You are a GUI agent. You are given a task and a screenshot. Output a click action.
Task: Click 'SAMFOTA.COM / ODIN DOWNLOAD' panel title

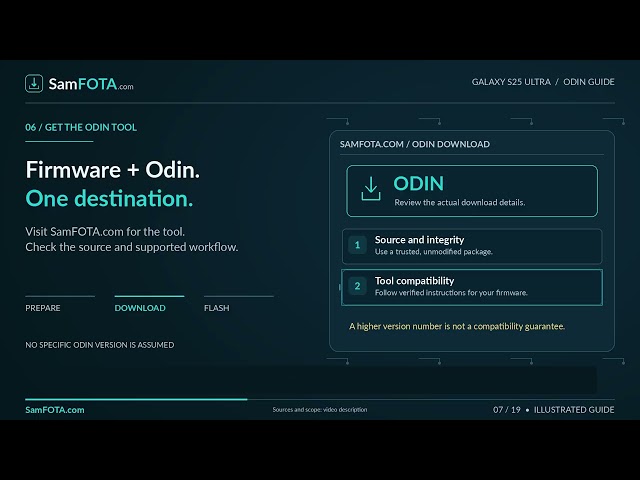(x=415, y=144)
